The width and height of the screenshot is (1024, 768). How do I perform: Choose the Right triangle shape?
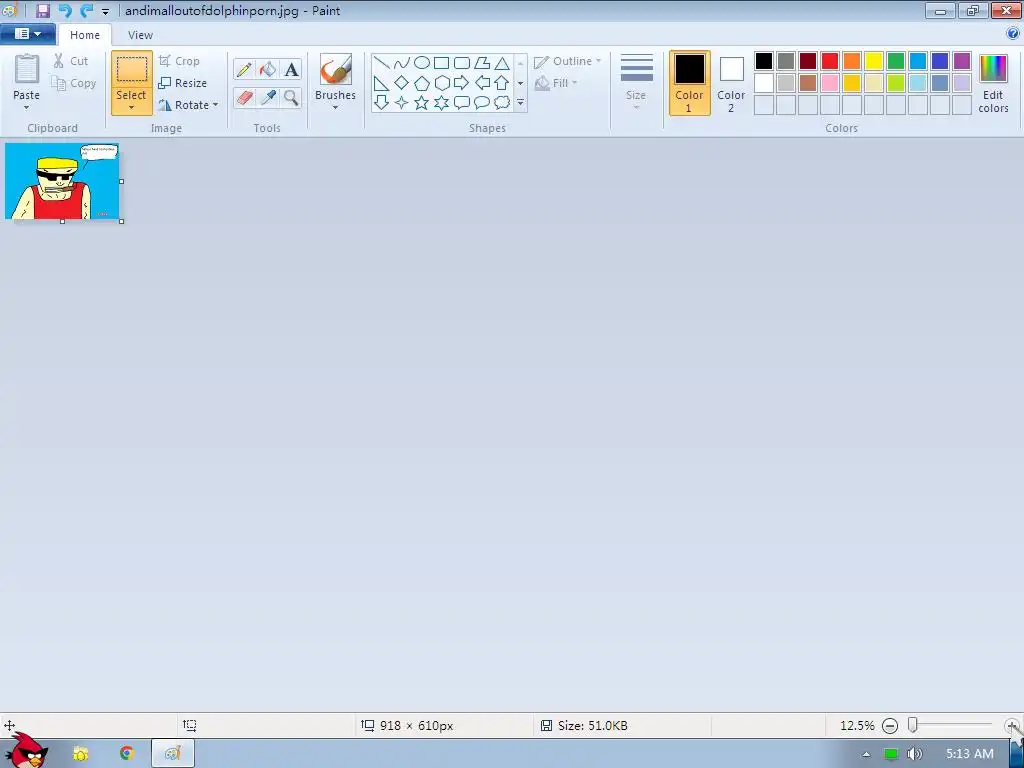(x=381, y=83)
